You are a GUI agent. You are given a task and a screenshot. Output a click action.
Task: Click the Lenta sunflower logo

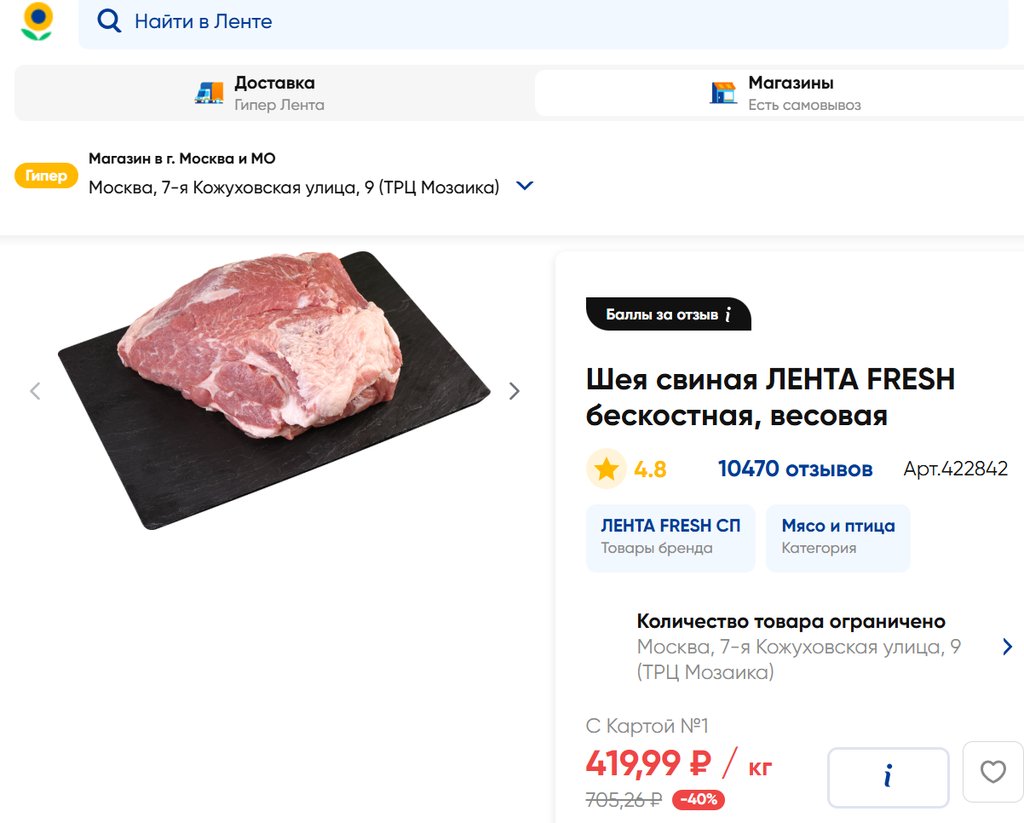[37, 21]
